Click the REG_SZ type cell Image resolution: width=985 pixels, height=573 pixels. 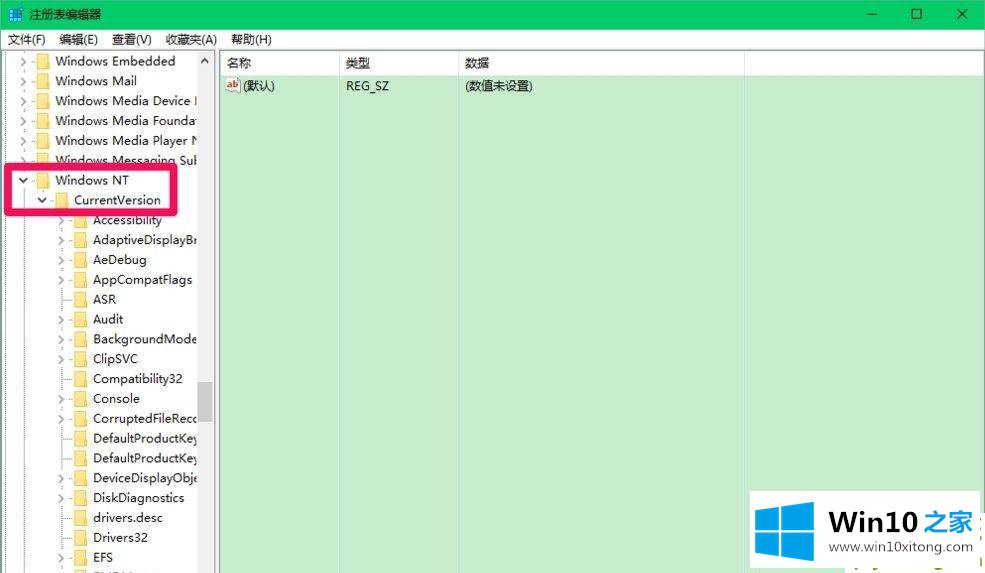pos(367,86)
